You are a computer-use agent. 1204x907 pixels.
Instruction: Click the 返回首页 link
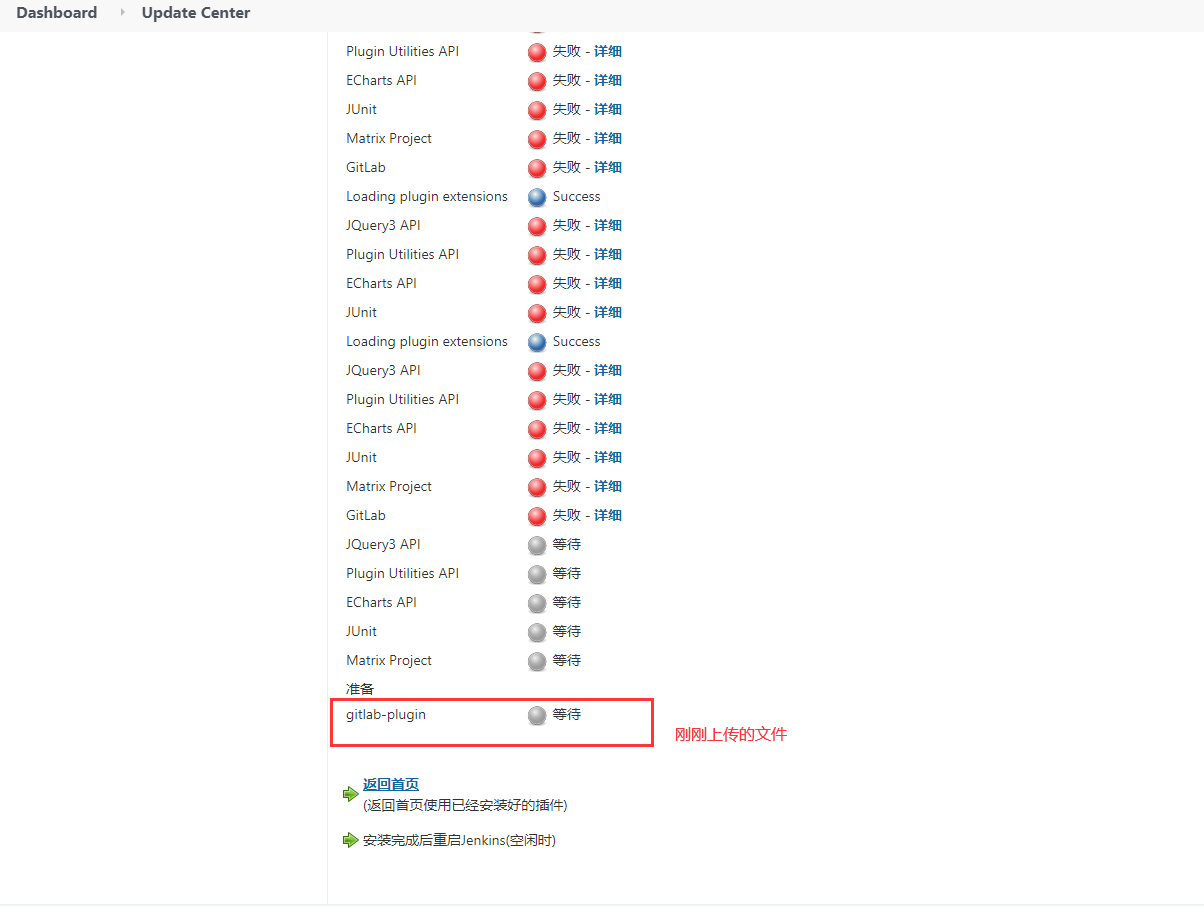coord(391,785)
